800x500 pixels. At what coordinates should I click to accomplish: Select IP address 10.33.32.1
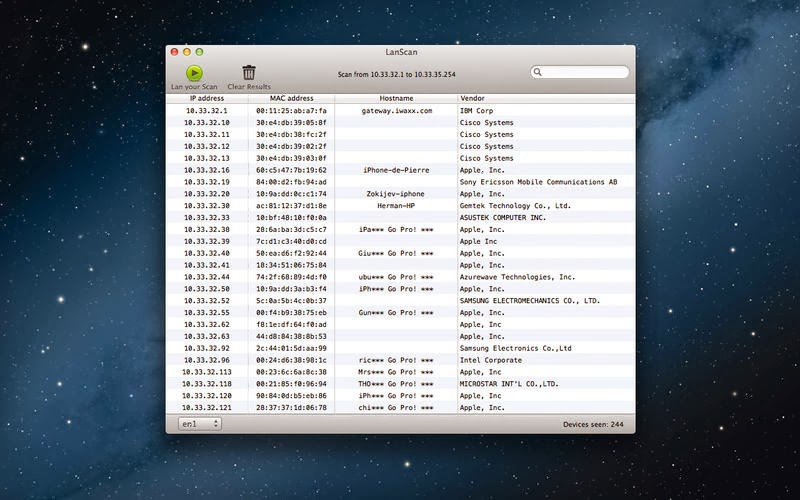pos(207,111)
